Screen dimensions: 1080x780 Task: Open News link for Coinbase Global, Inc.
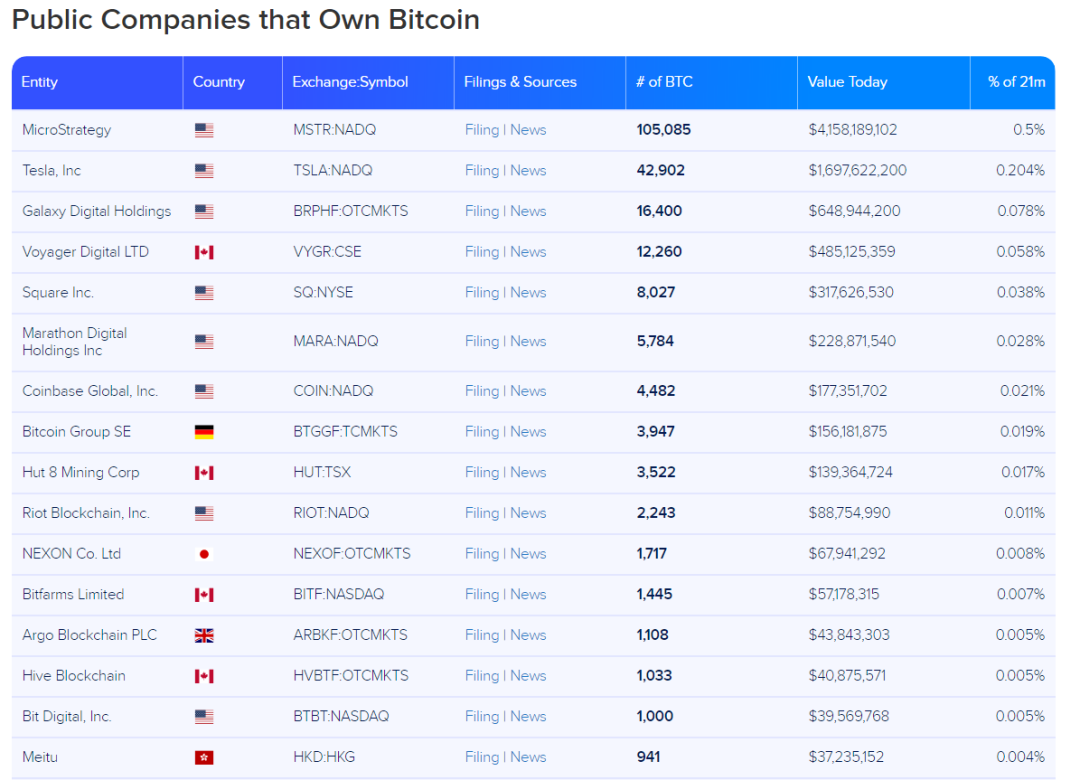(528, 391)
